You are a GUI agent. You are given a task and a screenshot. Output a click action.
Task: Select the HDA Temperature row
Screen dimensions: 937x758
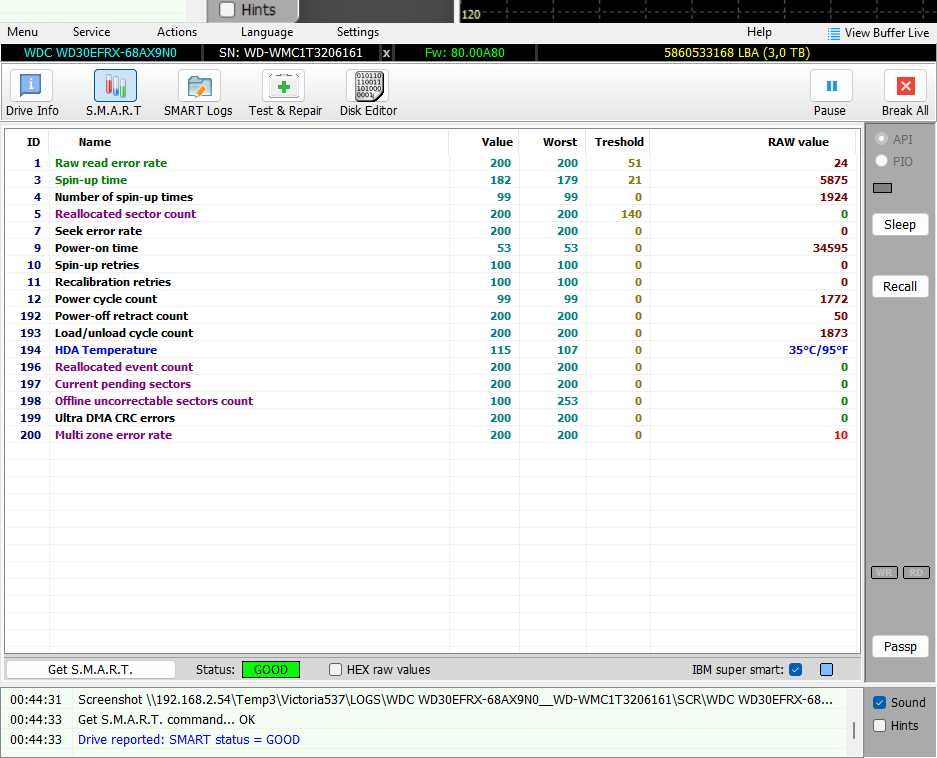click(x=433, y=350)
